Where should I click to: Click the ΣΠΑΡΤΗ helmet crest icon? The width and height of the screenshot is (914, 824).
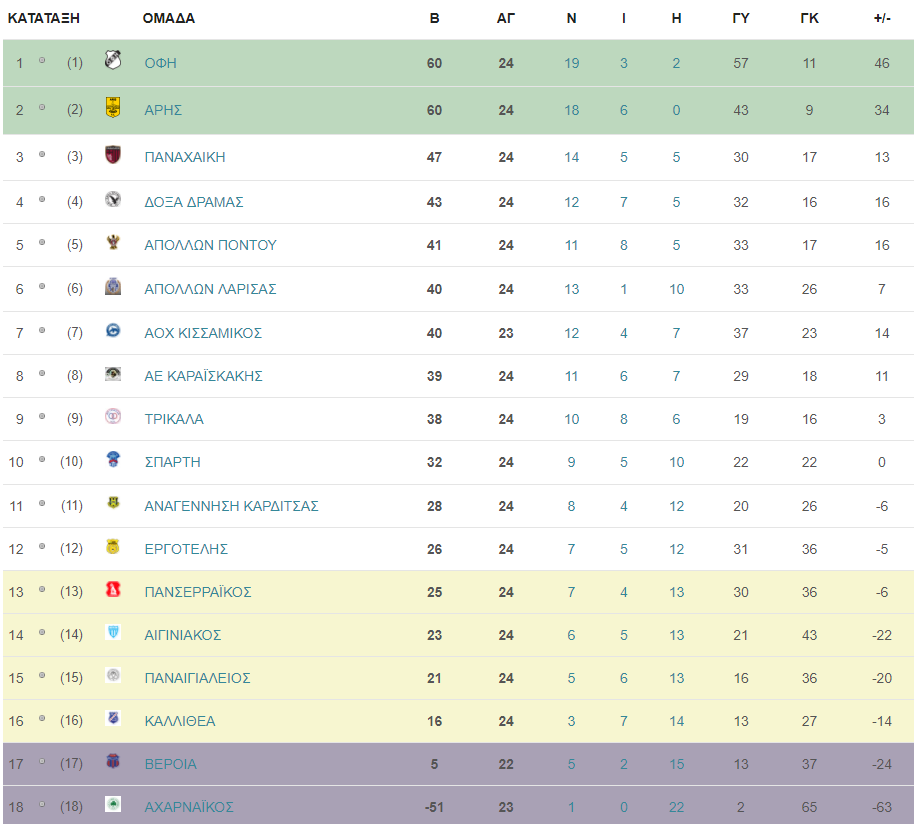coord(113,459)
